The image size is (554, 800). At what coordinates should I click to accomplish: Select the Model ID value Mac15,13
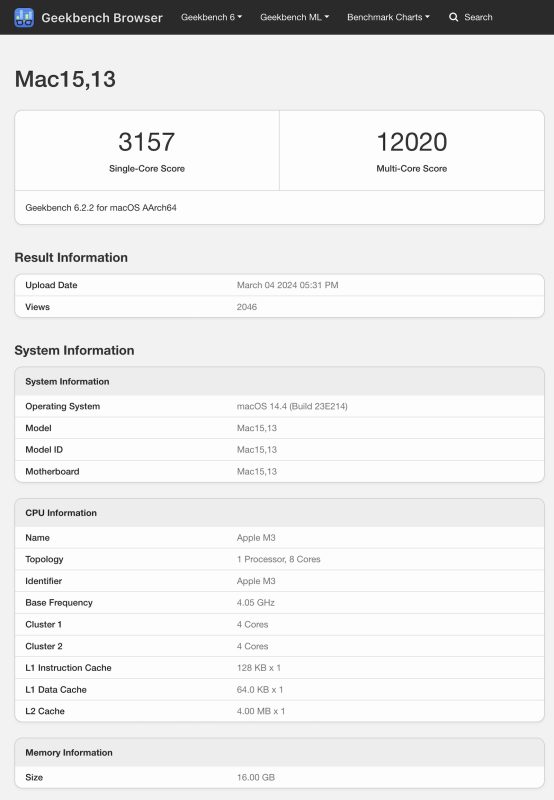[257, 449]
